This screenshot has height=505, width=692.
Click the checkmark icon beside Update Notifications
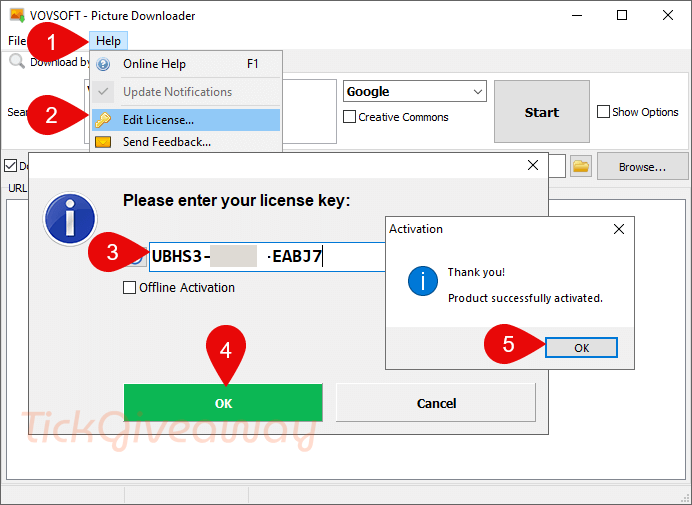(103, 92)
